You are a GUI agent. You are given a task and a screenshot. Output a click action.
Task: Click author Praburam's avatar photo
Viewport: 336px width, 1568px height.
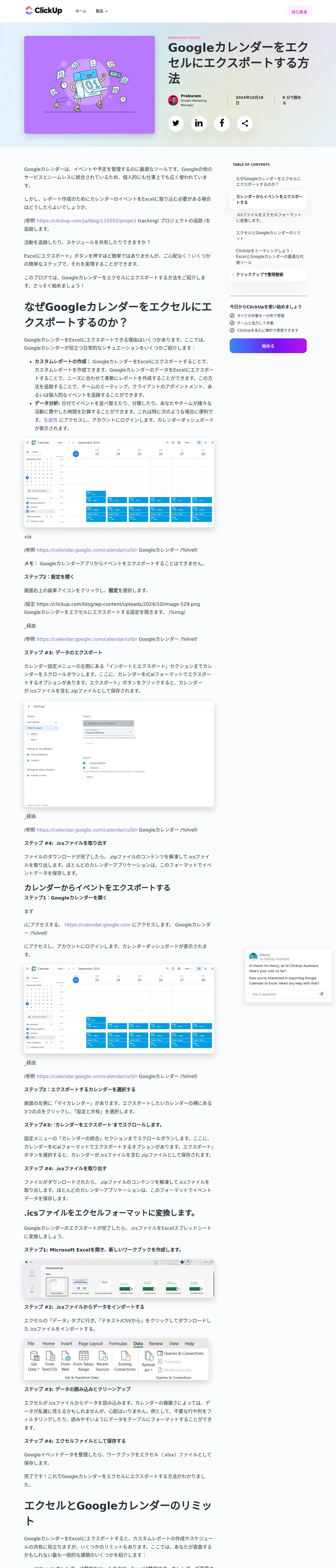173,100
